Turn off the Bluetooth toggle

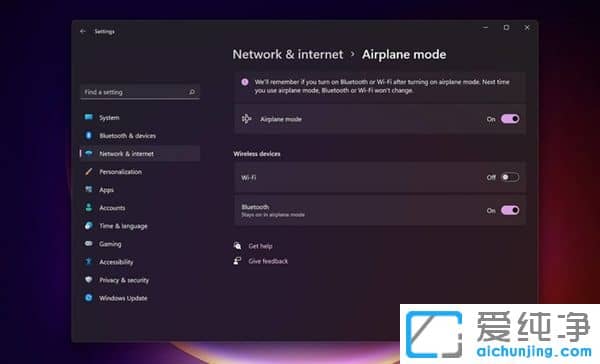click(x=510, y=210)
